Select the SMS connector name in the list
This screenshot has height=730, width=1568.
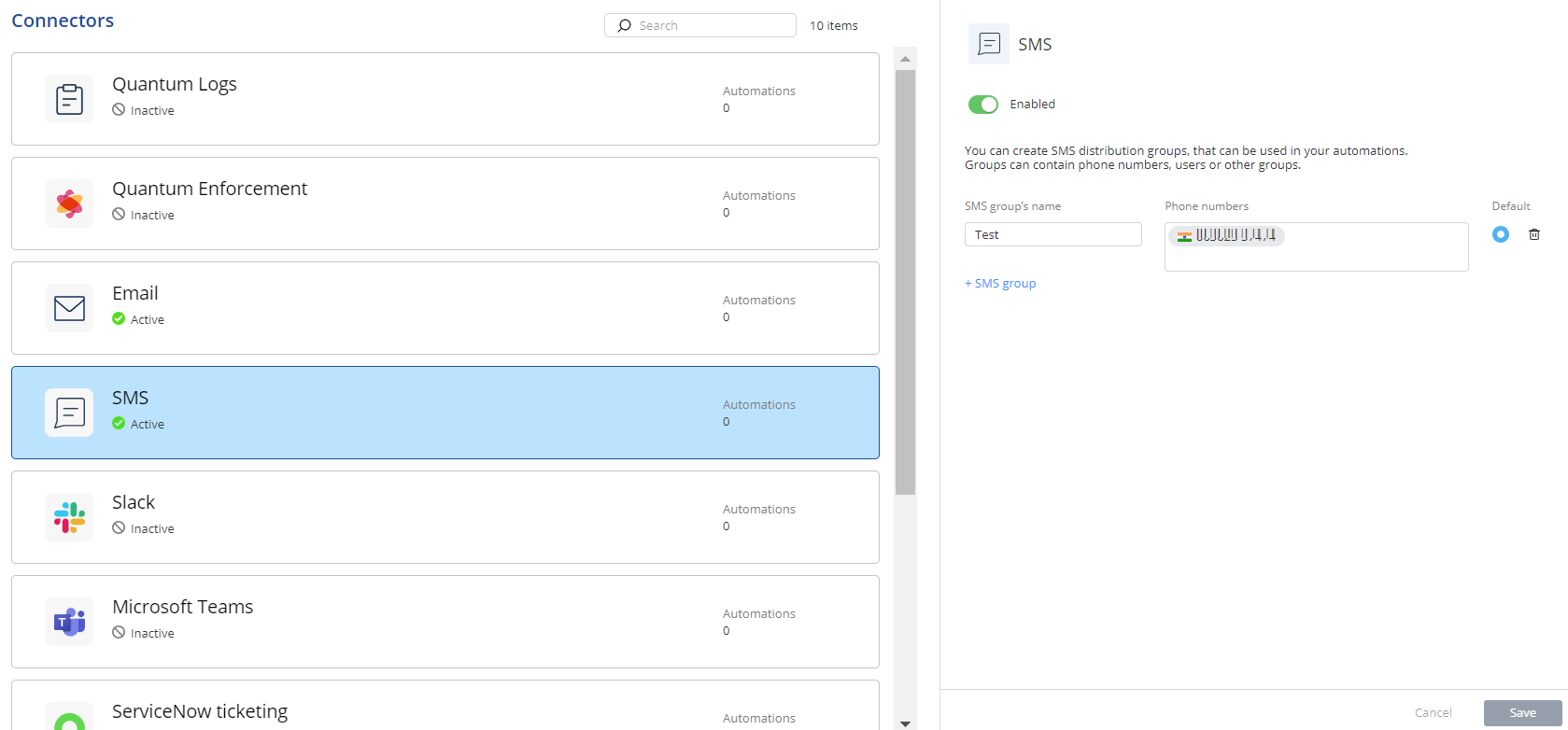(x=131, y=398)
